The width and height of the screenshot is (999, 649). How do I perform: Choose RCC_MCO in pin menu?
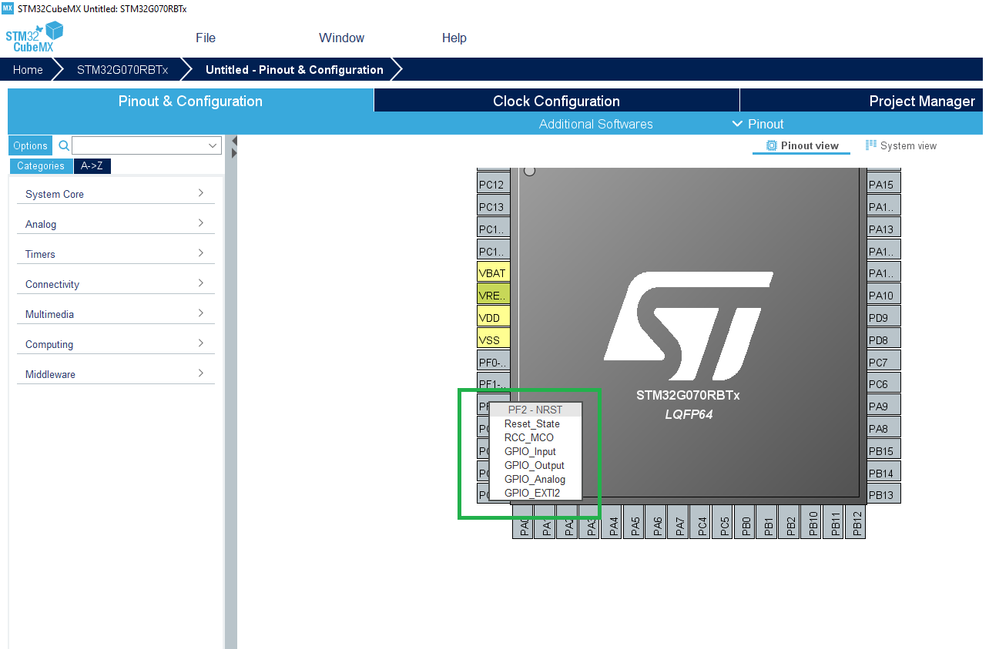pos(535,438)
